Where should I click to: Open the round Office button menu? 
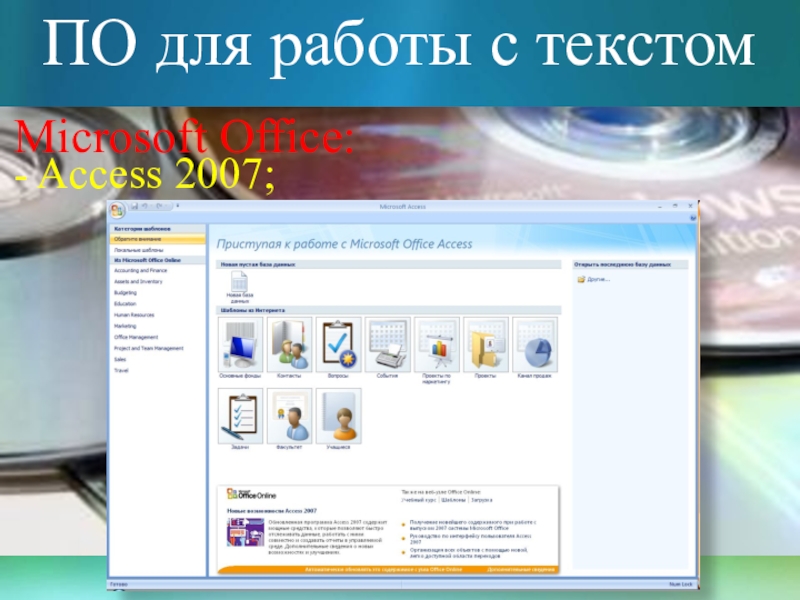pyautogui.click(x=117, y=208)
